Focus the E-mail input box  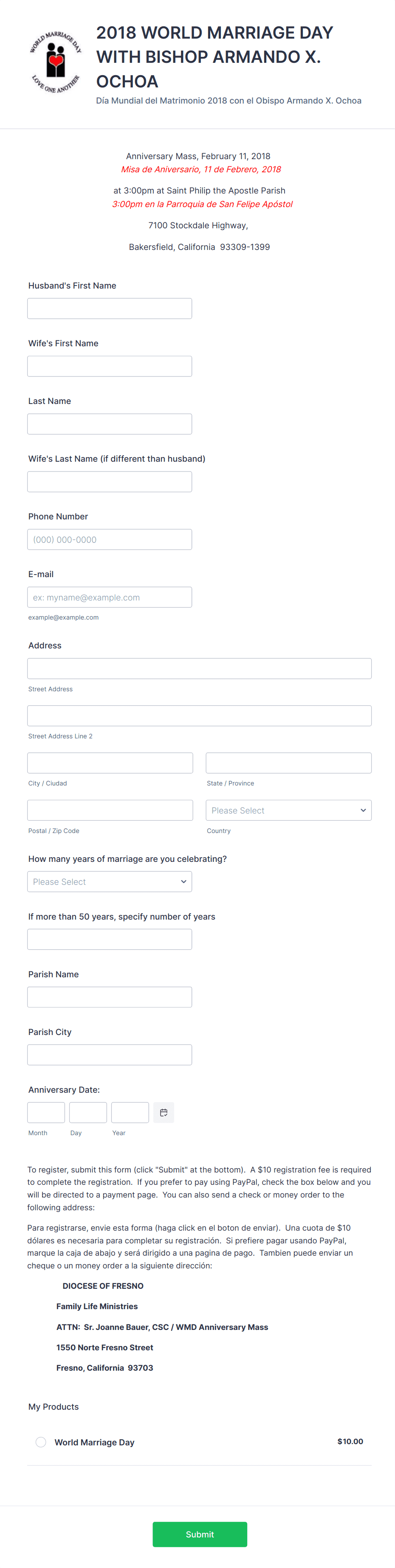pos(110,597)
